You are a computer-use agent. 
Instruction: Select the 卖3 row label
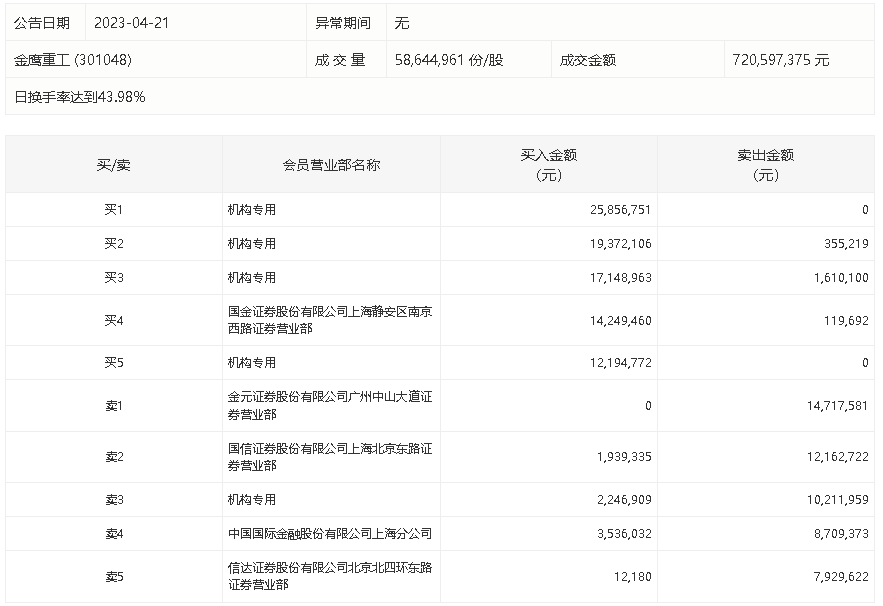[113, 500]
